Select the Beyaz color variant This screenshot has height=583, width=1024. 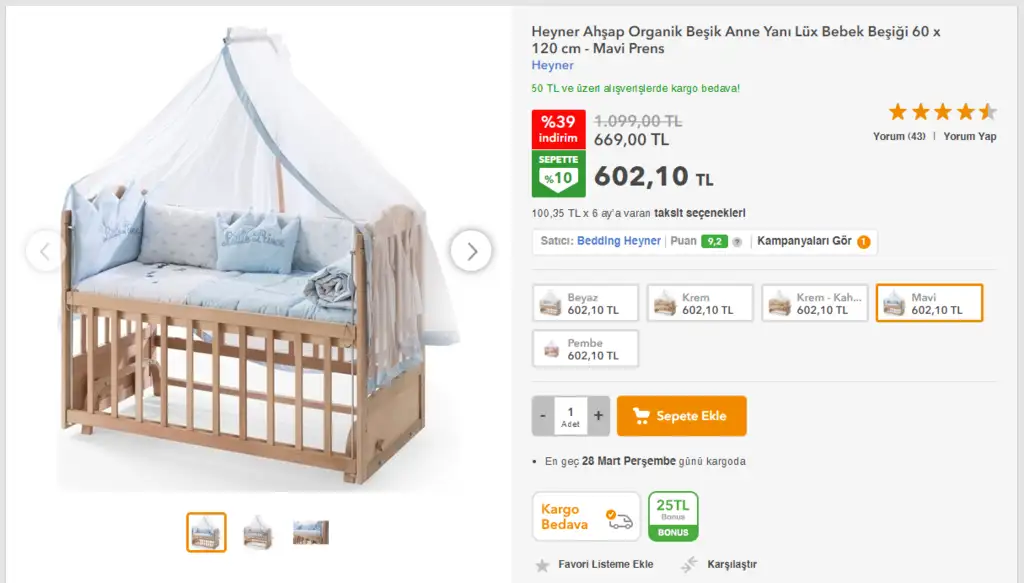(586, 303)
